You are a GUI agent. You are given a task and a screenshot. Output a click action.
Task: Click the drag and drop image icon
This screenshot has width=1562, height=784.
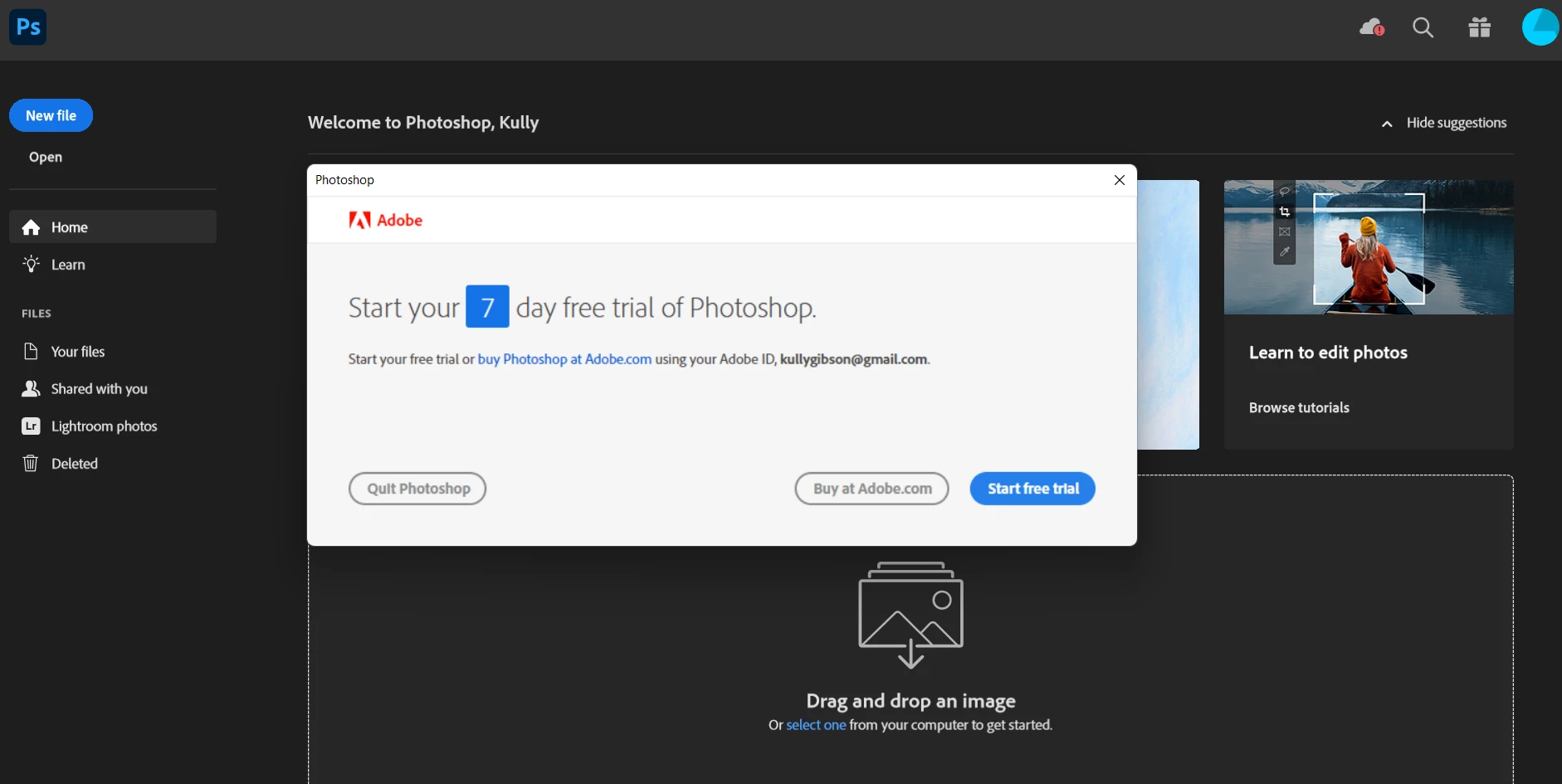(910, 615)
